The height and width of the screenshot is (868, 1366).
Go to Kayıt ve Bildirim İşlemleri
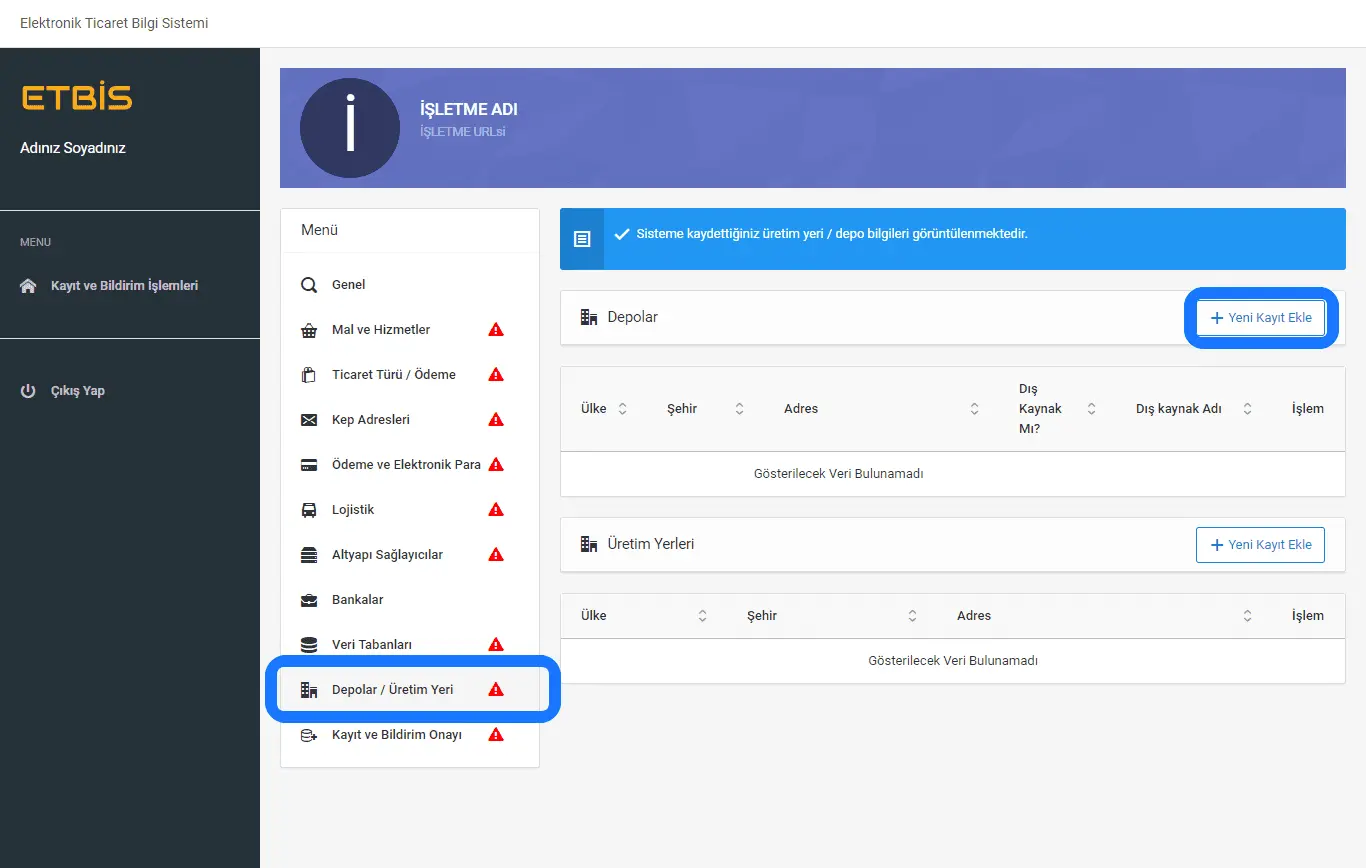coord(124,286)
